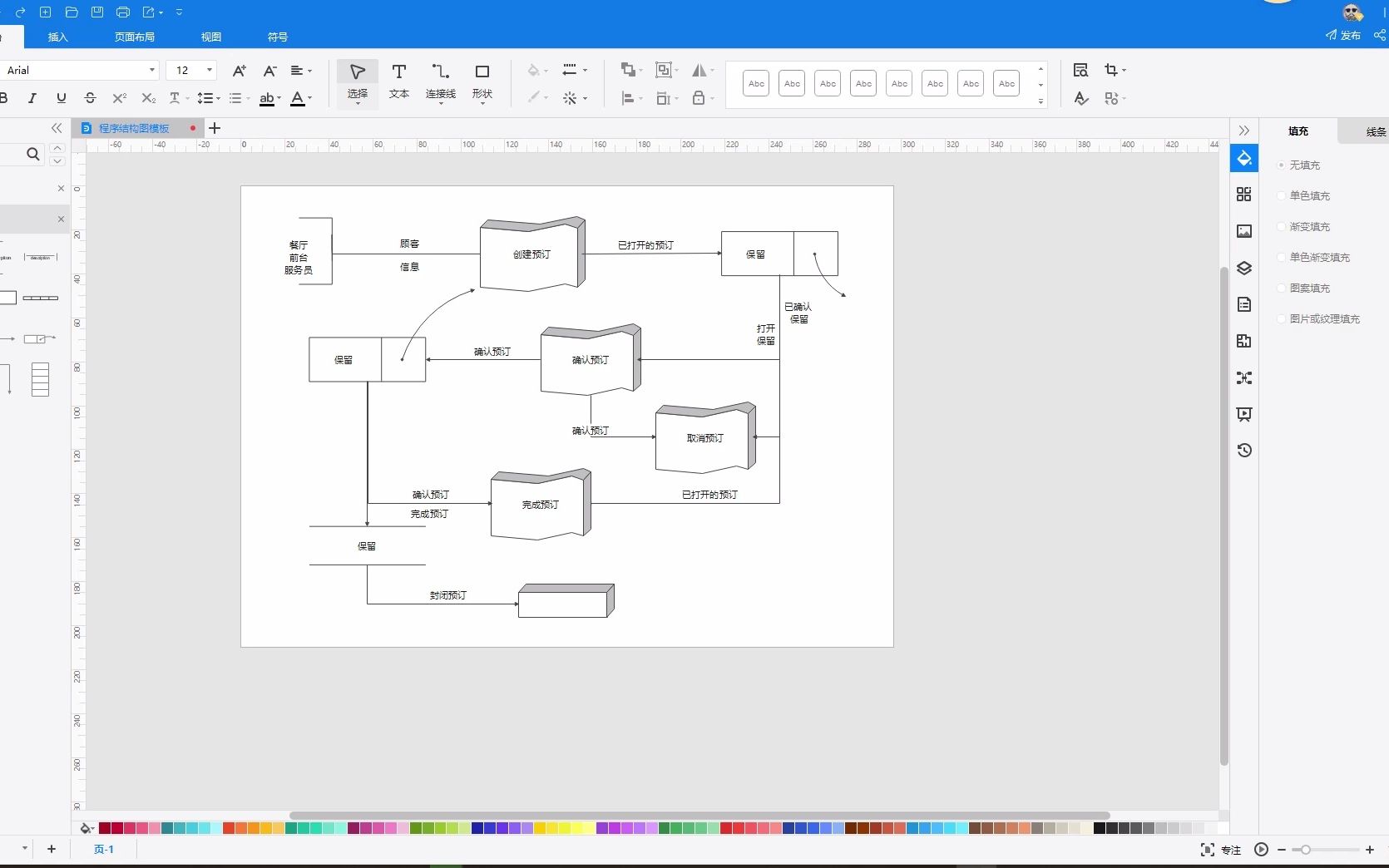Select the 页-1 page tab
This screenshot has height=868, width=1389.
tap(104, 849)
